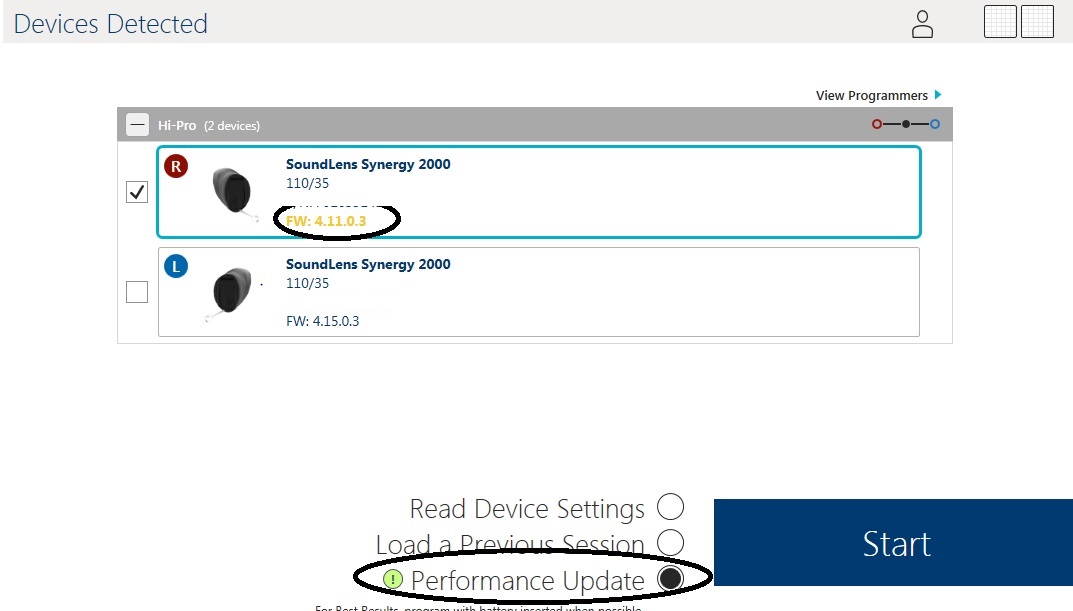
Task: Open the View Programmers link
Action: pos(871,95)
